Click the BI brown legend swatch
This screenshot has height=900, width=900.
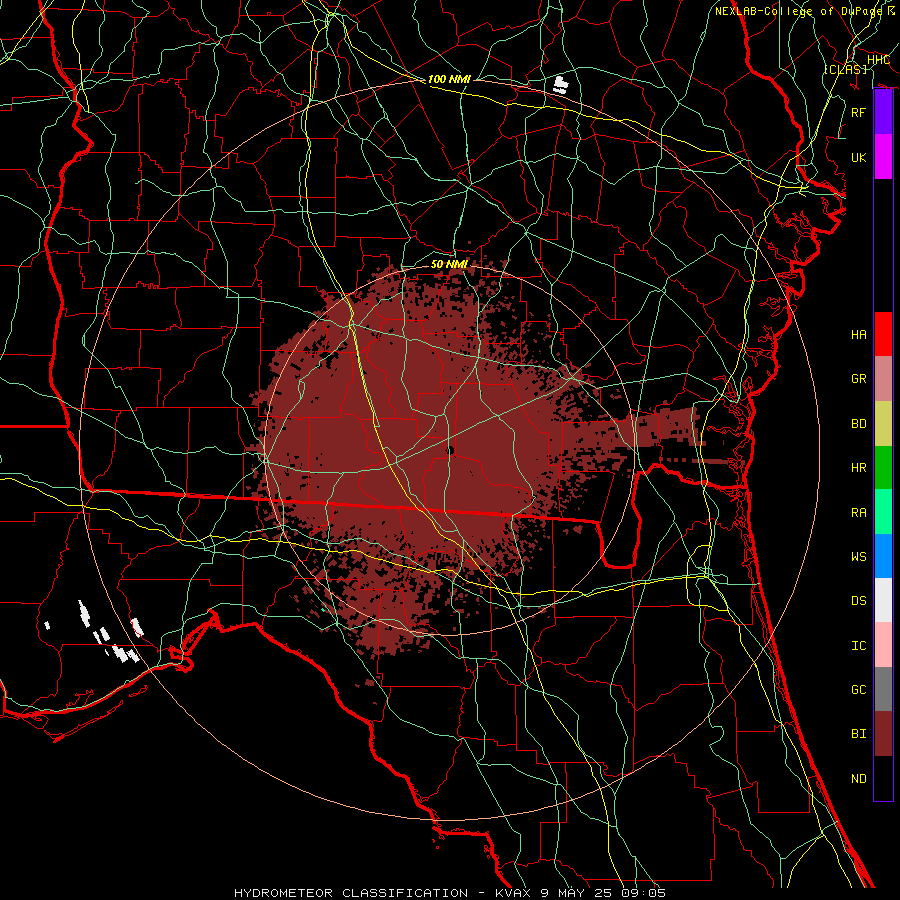(883, 734)
